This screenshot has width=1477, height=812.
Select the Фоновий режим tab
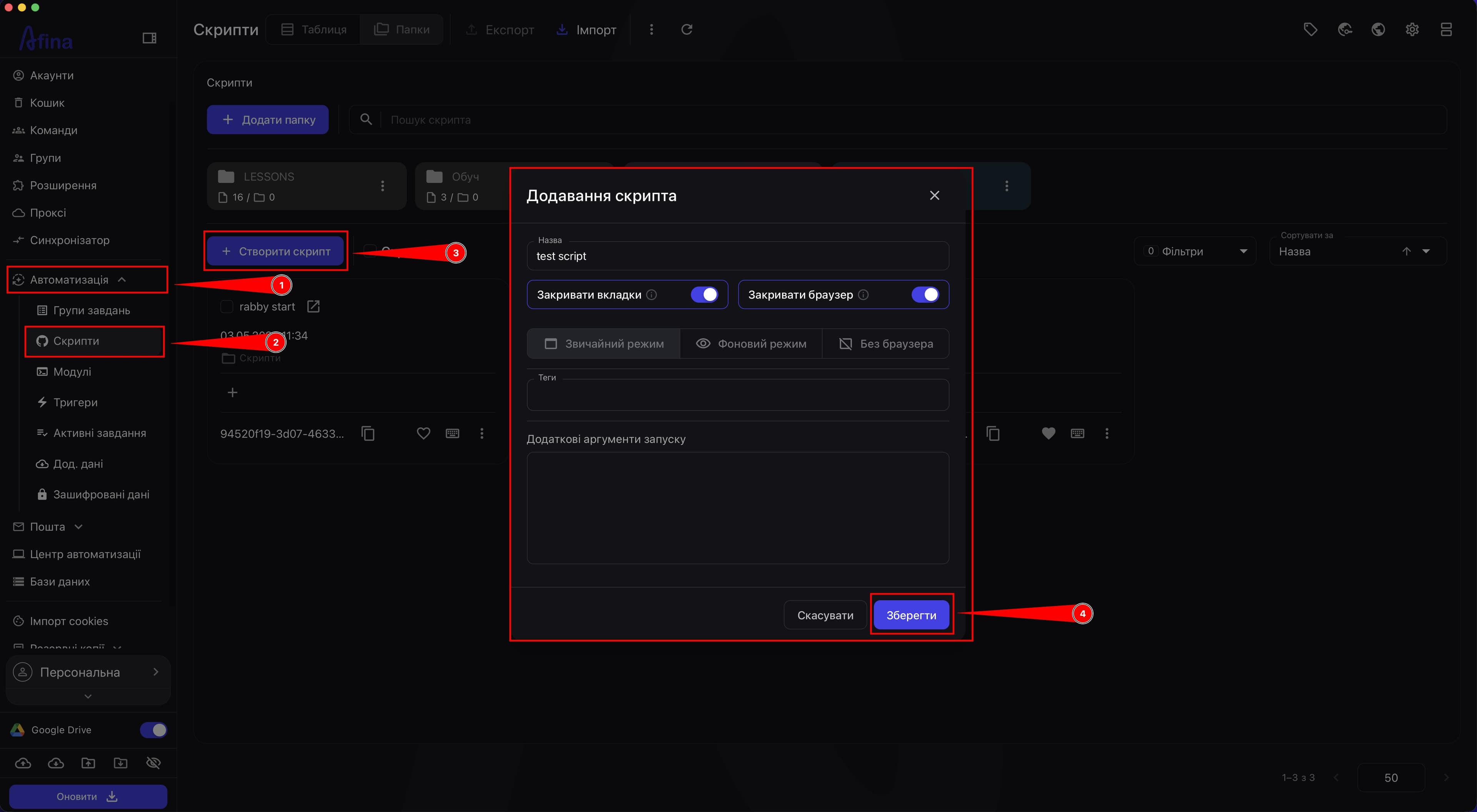click(x=751, y=343)
